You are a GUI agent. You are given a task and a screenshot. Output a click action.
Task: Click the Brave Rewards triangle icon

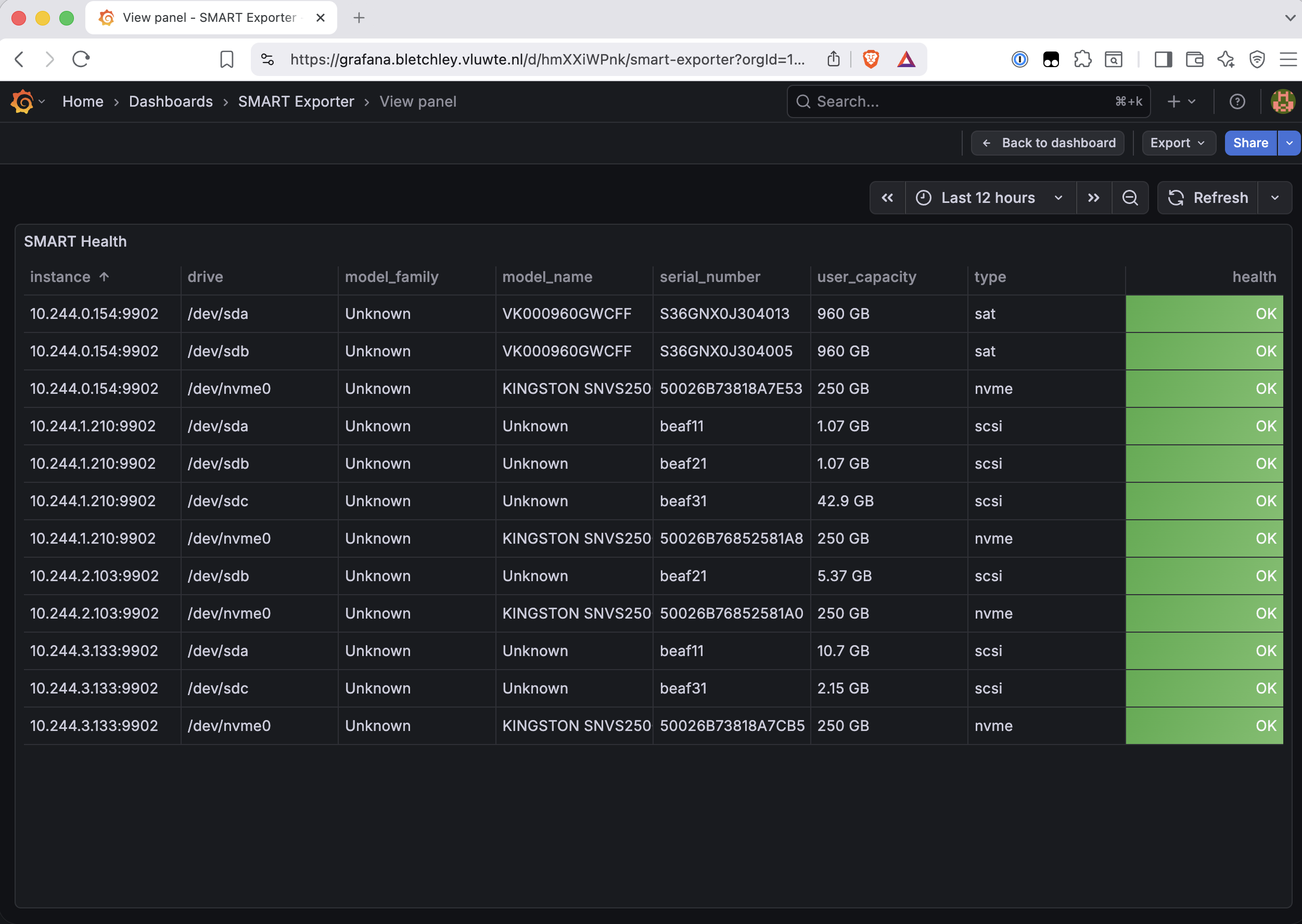[907, 59]
